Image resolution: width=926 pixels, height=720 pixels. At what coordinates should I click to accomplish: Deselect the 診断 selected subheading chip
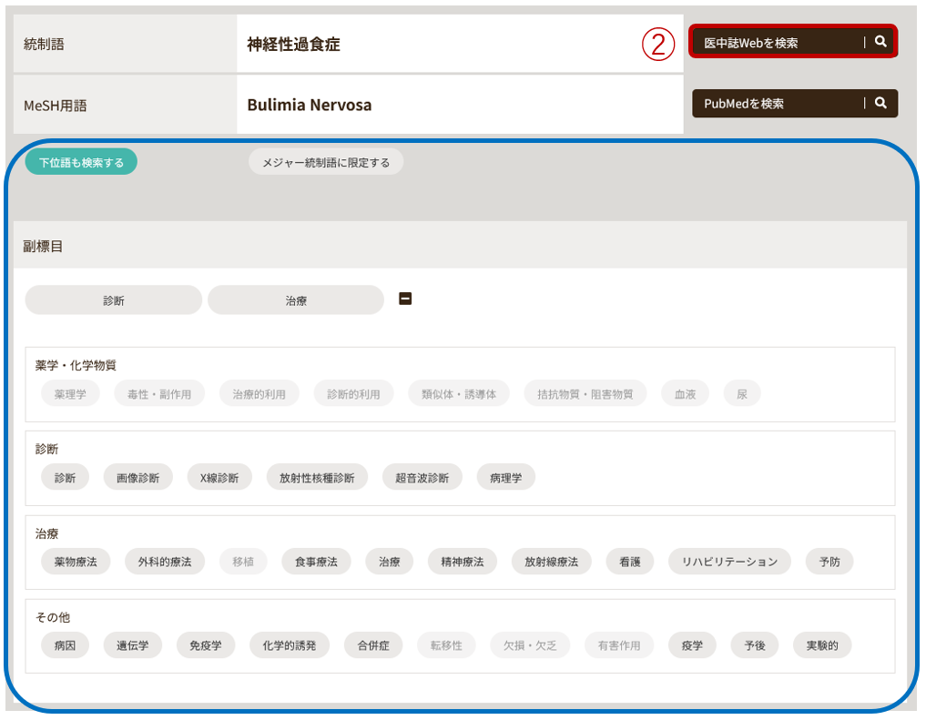click(x=112, y=298)
